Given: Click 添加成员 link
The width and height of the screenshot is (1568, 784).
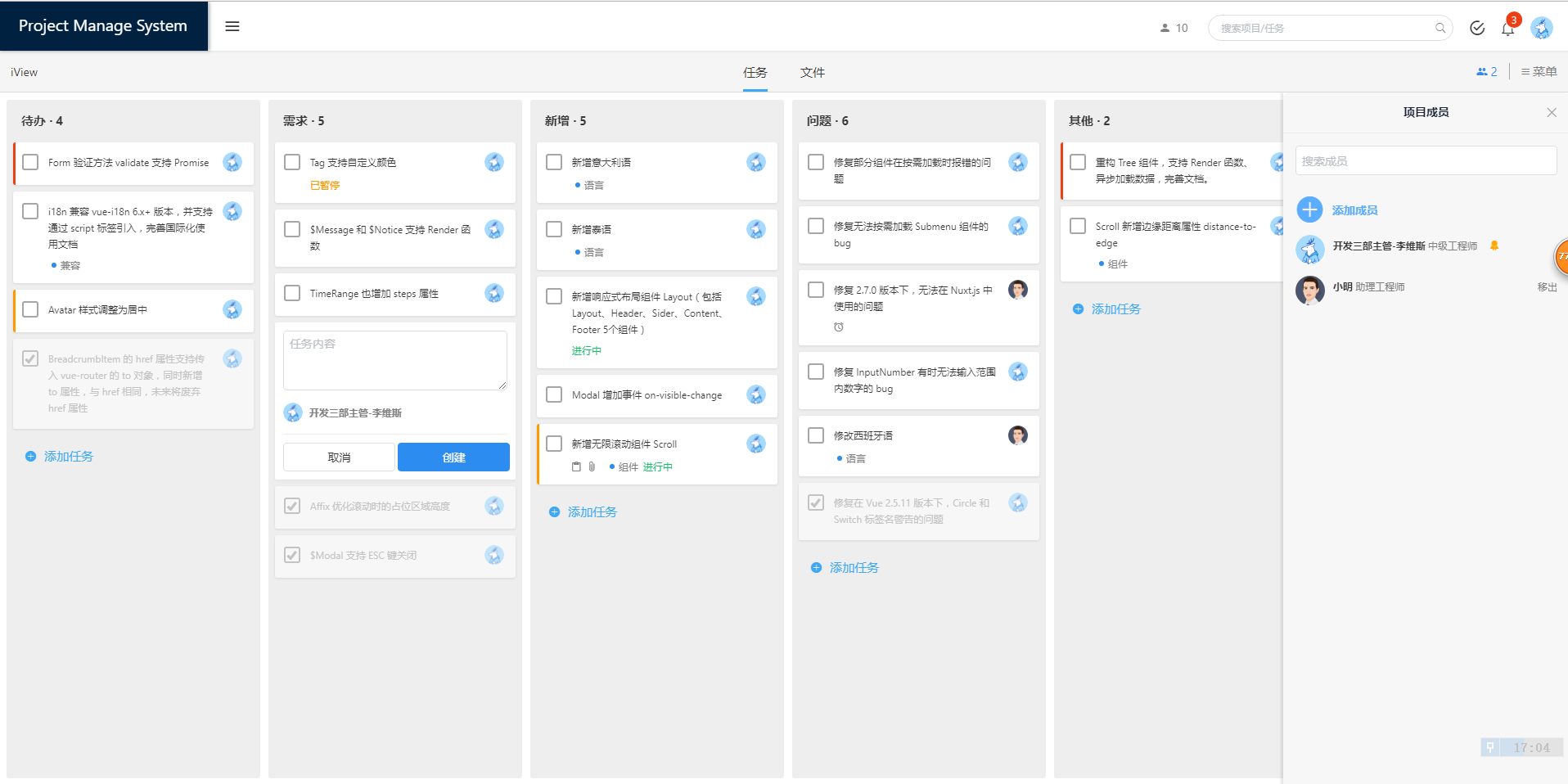Looking at the screenshot, I should pyautogui.click(x=1354, y=210).
